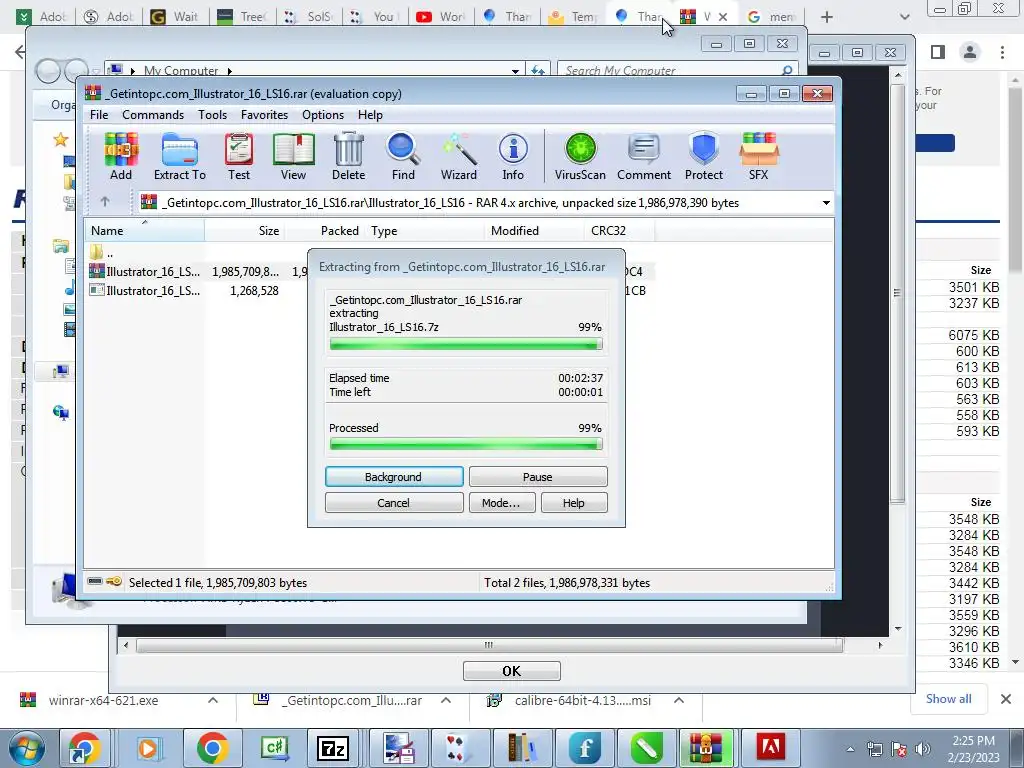Expand calibre-64bit msi download options
The height and width of the screenshot is (768, 1024).
(679, 700)
